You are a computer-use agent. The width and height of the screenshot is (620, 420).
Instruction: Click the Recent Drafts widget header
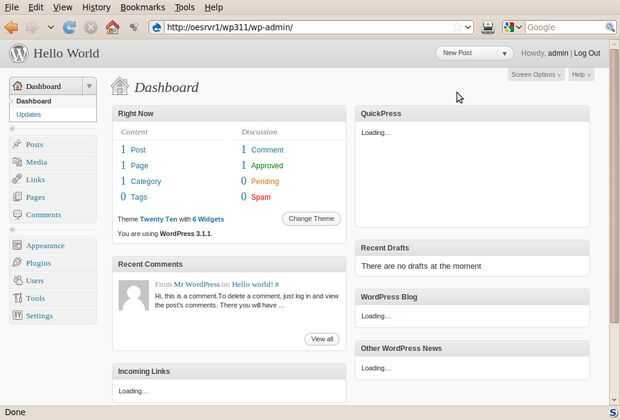click(x=472, y=248)
